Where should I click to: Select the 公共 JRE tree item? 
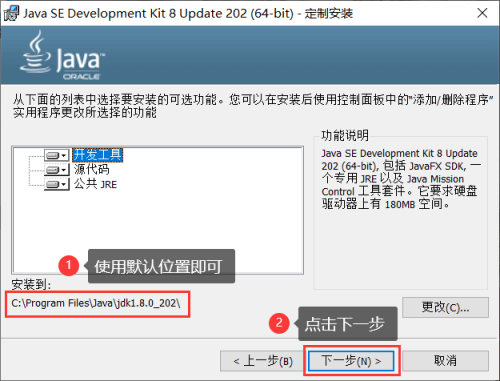click(95, 184)
